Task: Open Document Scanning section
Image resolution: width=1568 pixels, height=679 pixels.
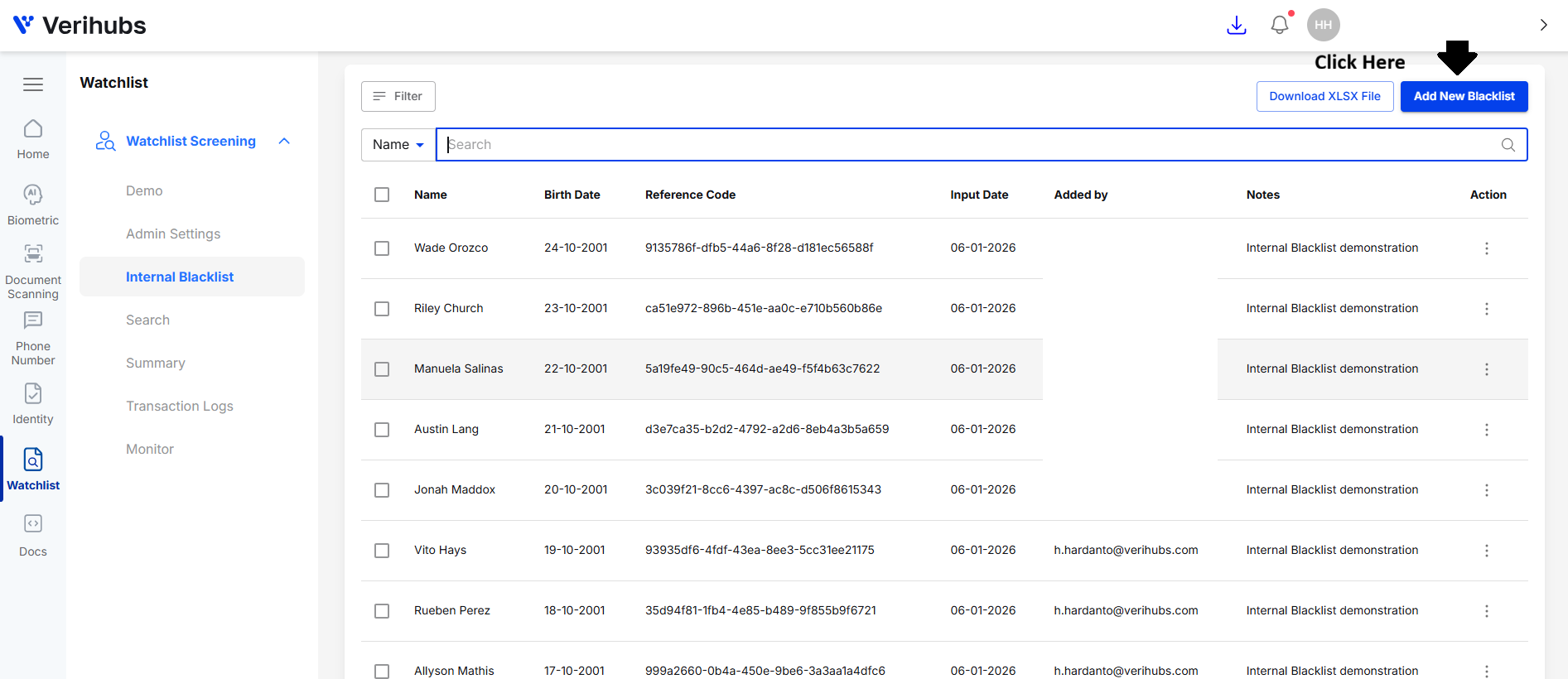Action: click(33, 272)
